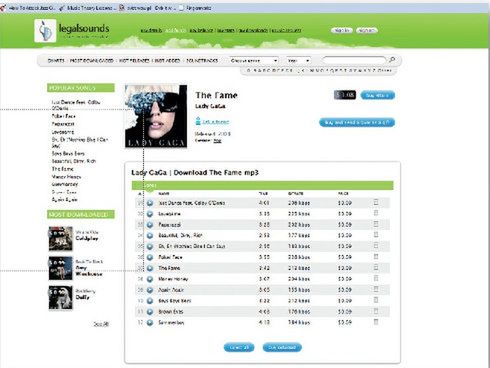Image resolution: width=490 pixels, height=368 pixels.
Task: Open the JUST ADDED menu item
Action: (167, 61)
